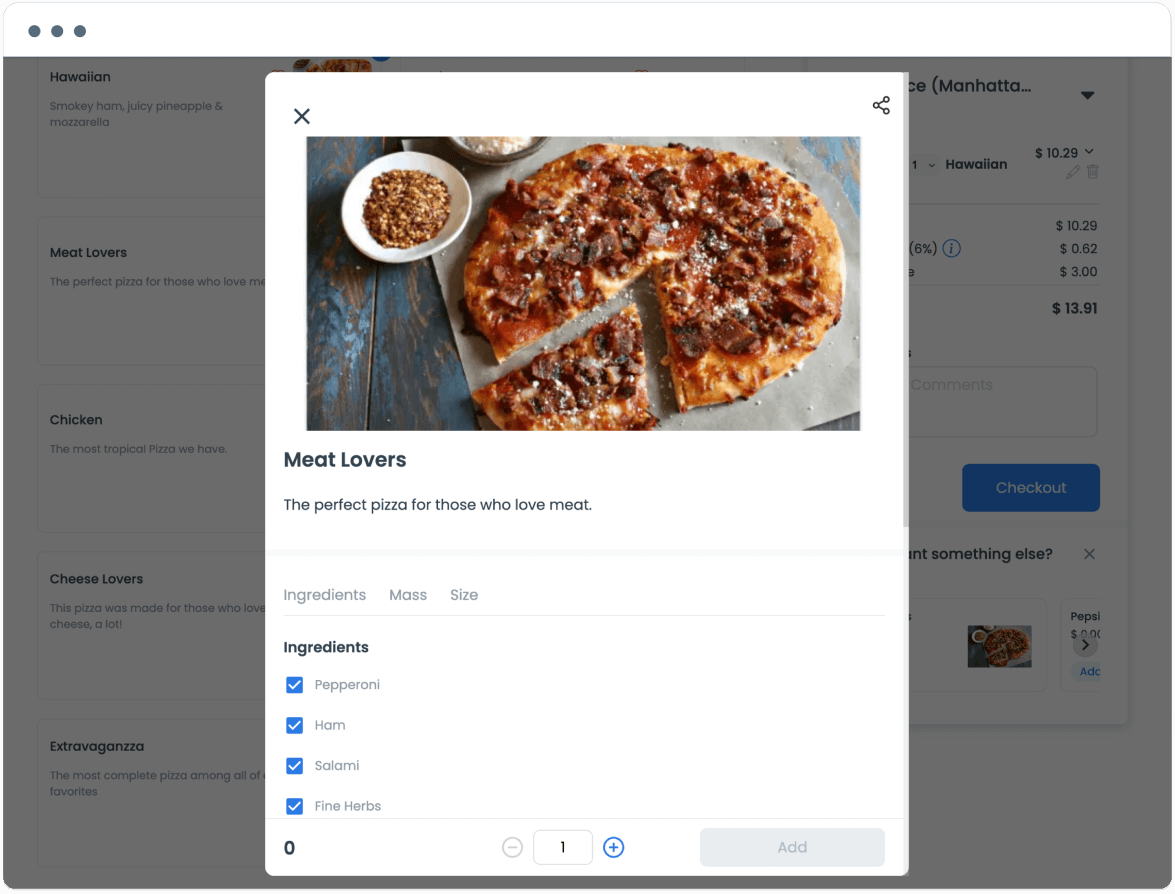Expand the Hawaiian $ 10.29 price chevron
Image resolution: width=1175 pixels, height=894 pixels.
pyautogui.click(x=1089, y=152)
